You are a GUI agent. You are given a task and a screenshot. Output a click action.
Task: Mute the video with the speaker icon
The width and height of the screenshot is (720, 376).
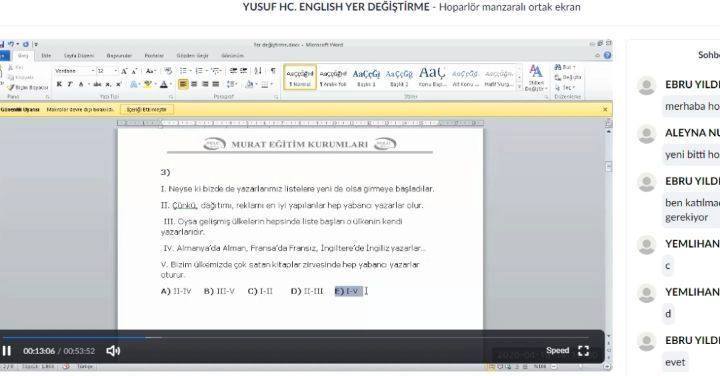point(113,351)
